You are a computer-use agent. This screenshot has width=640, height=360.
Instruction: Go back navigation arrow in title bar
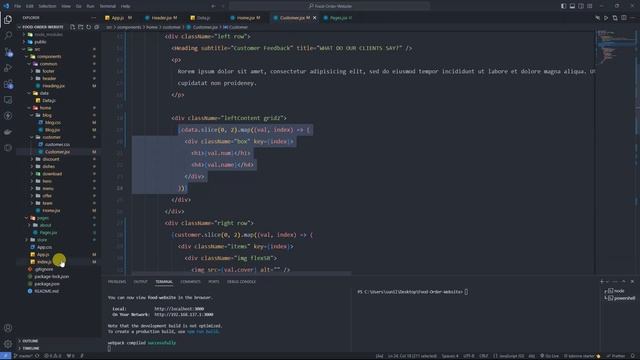213,6
